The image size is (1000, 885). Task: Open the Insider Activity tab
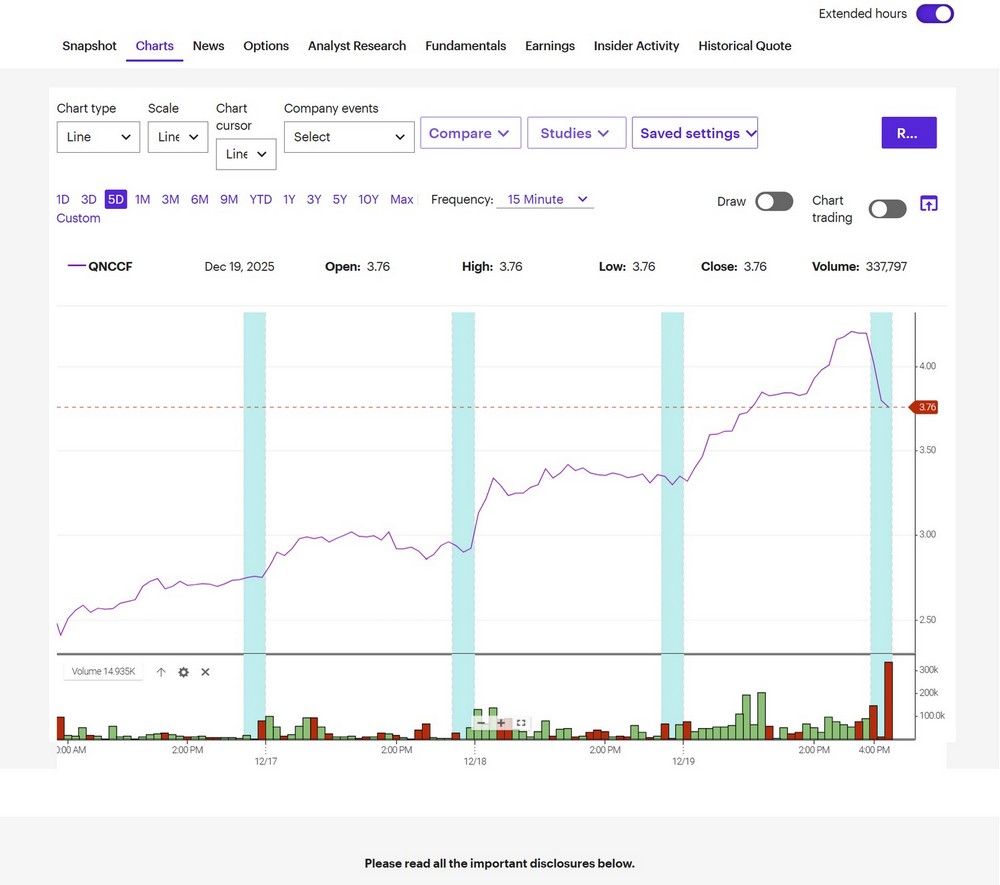tap(636, 46)
